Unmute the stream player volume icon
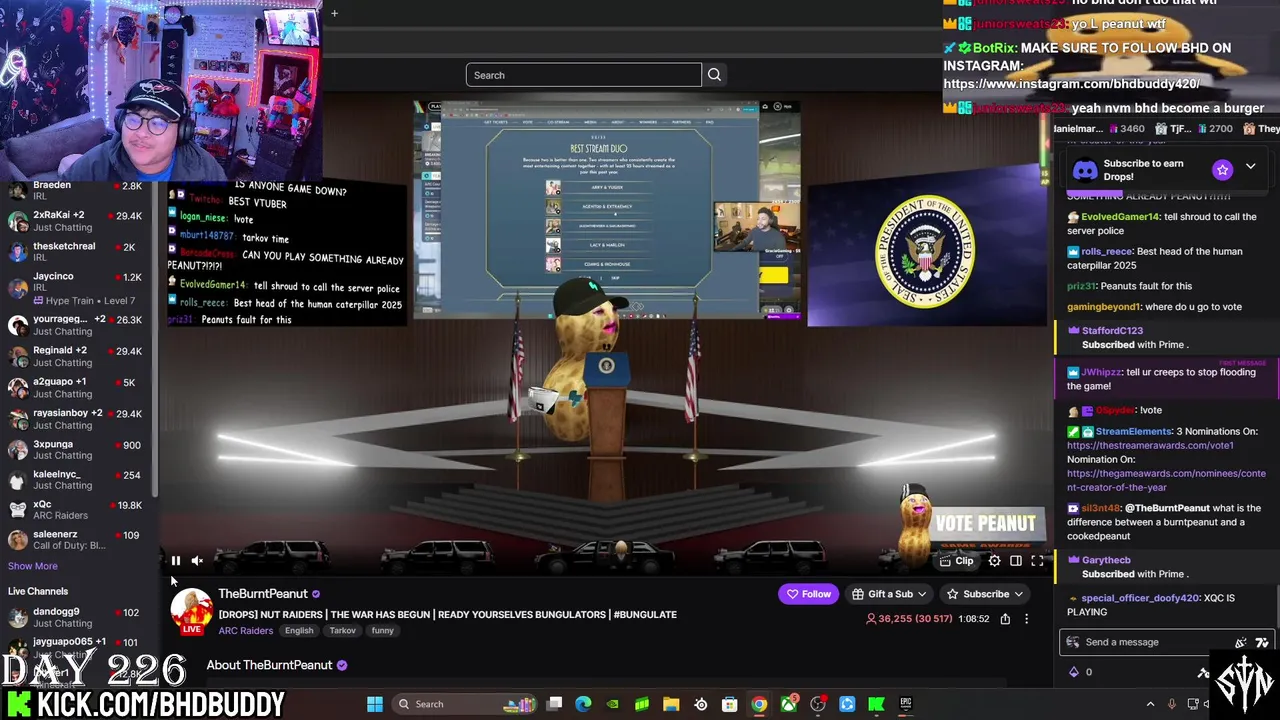 pos(197,561)
